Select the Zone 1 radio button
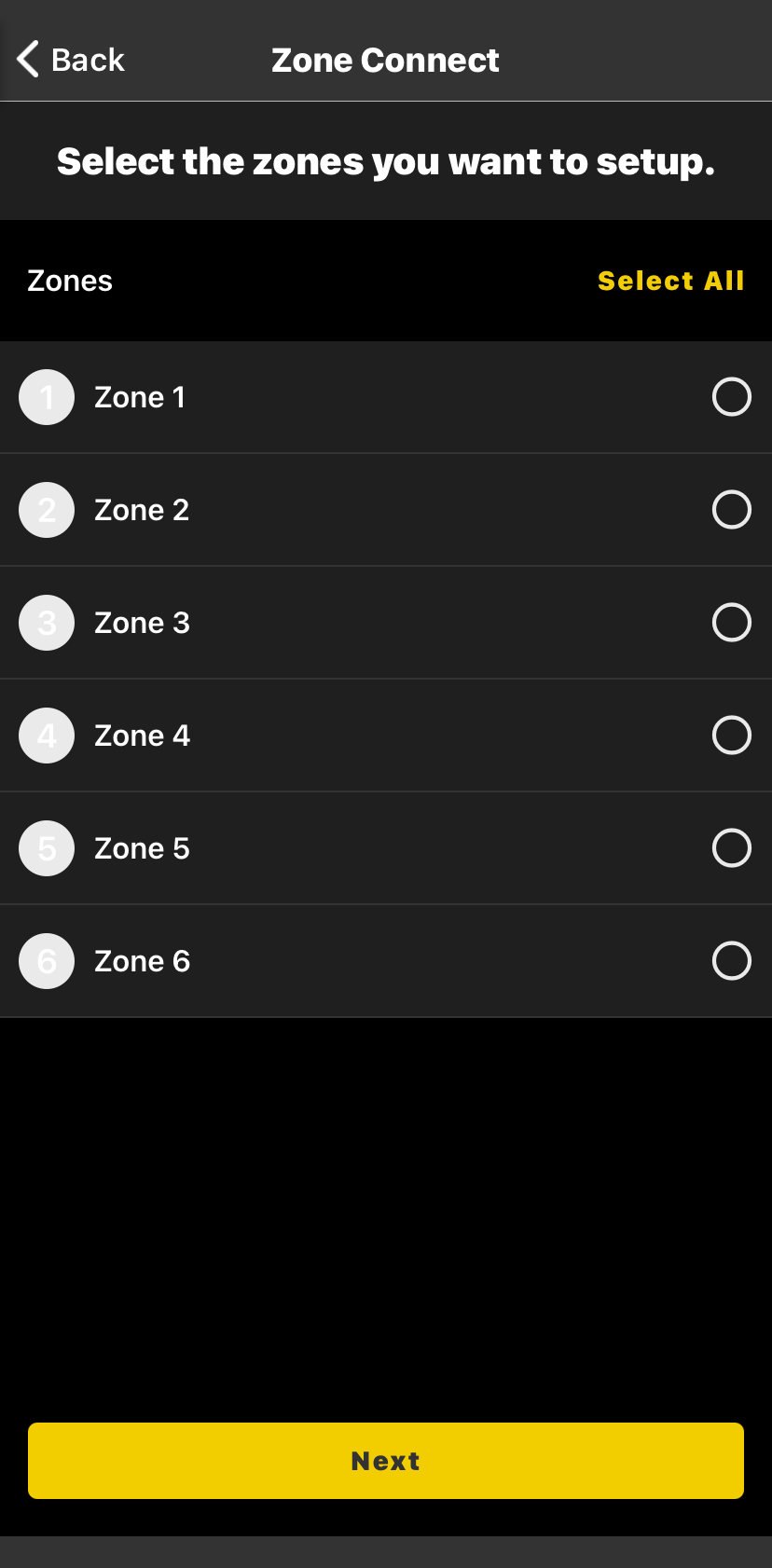The image size is (772, 1568). (732, 397)
